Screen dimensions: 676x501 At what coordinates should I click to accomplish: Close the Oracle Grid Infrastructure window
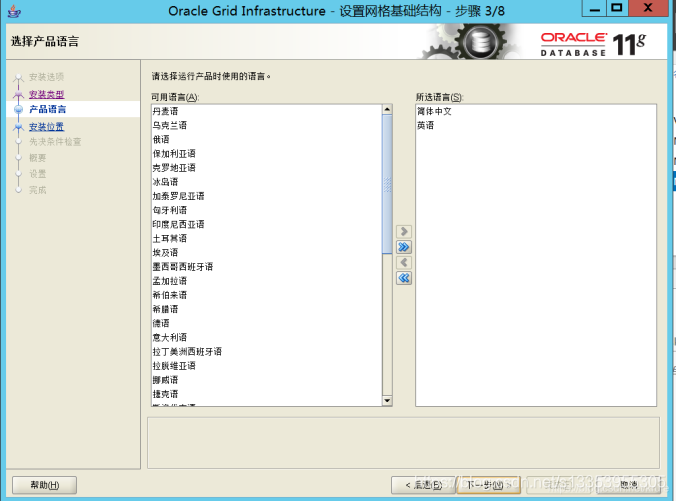[648, 8]
